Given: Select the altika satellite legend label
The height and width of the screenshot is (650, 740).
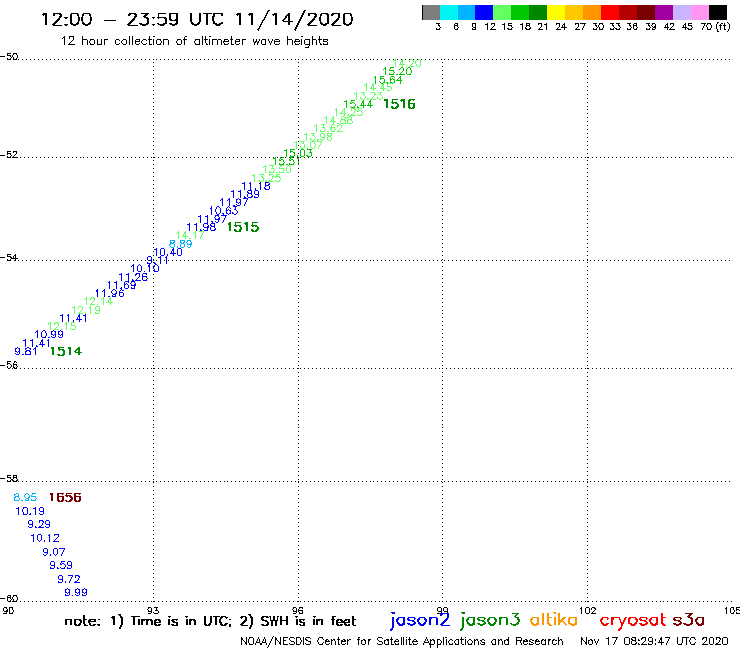Looking at the screenshot, I should [x=554, y=619].
